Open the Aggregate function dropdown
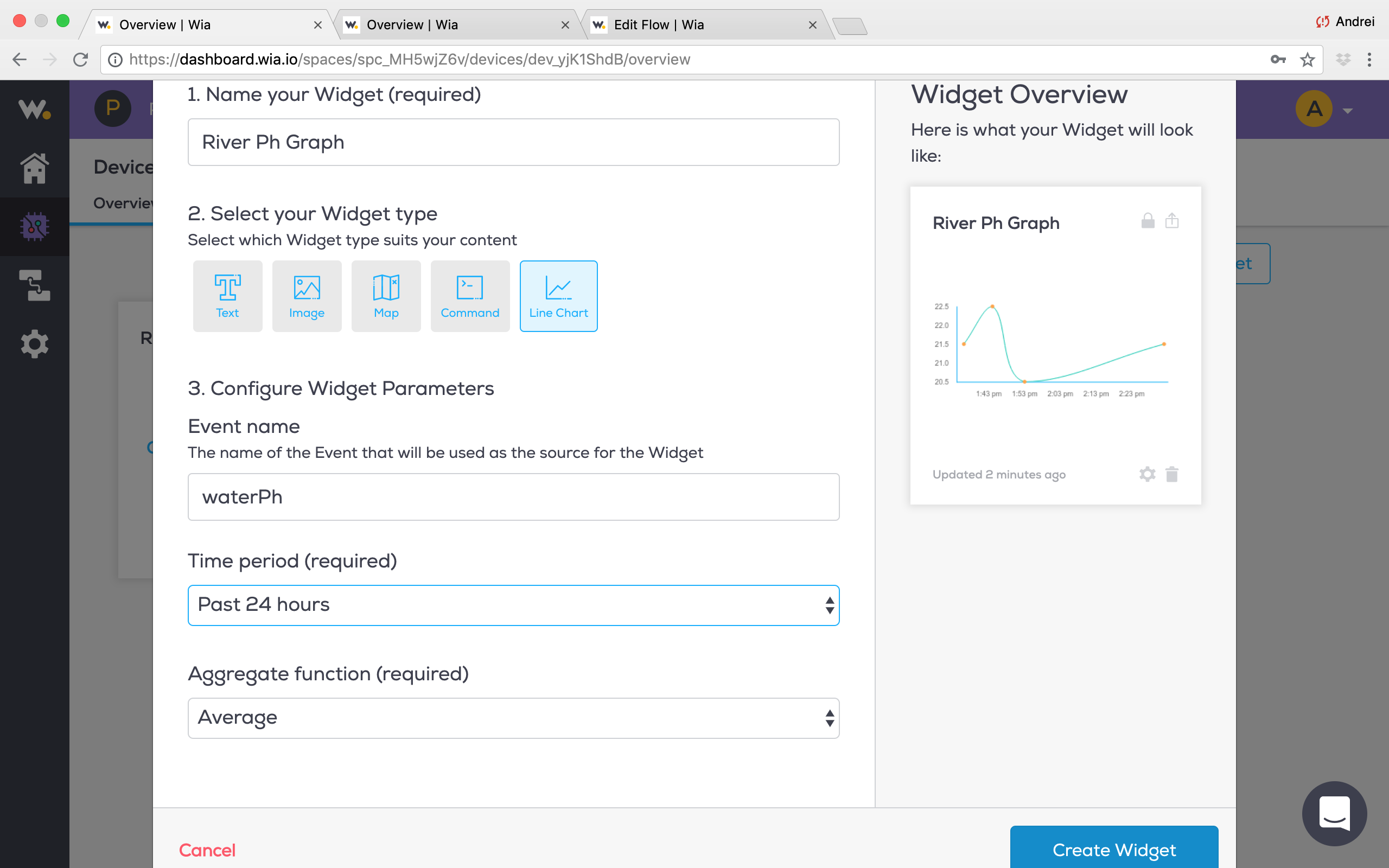The width and height of the screenshot is (1389, 868). pyautogui.click(x=513, y=718)
